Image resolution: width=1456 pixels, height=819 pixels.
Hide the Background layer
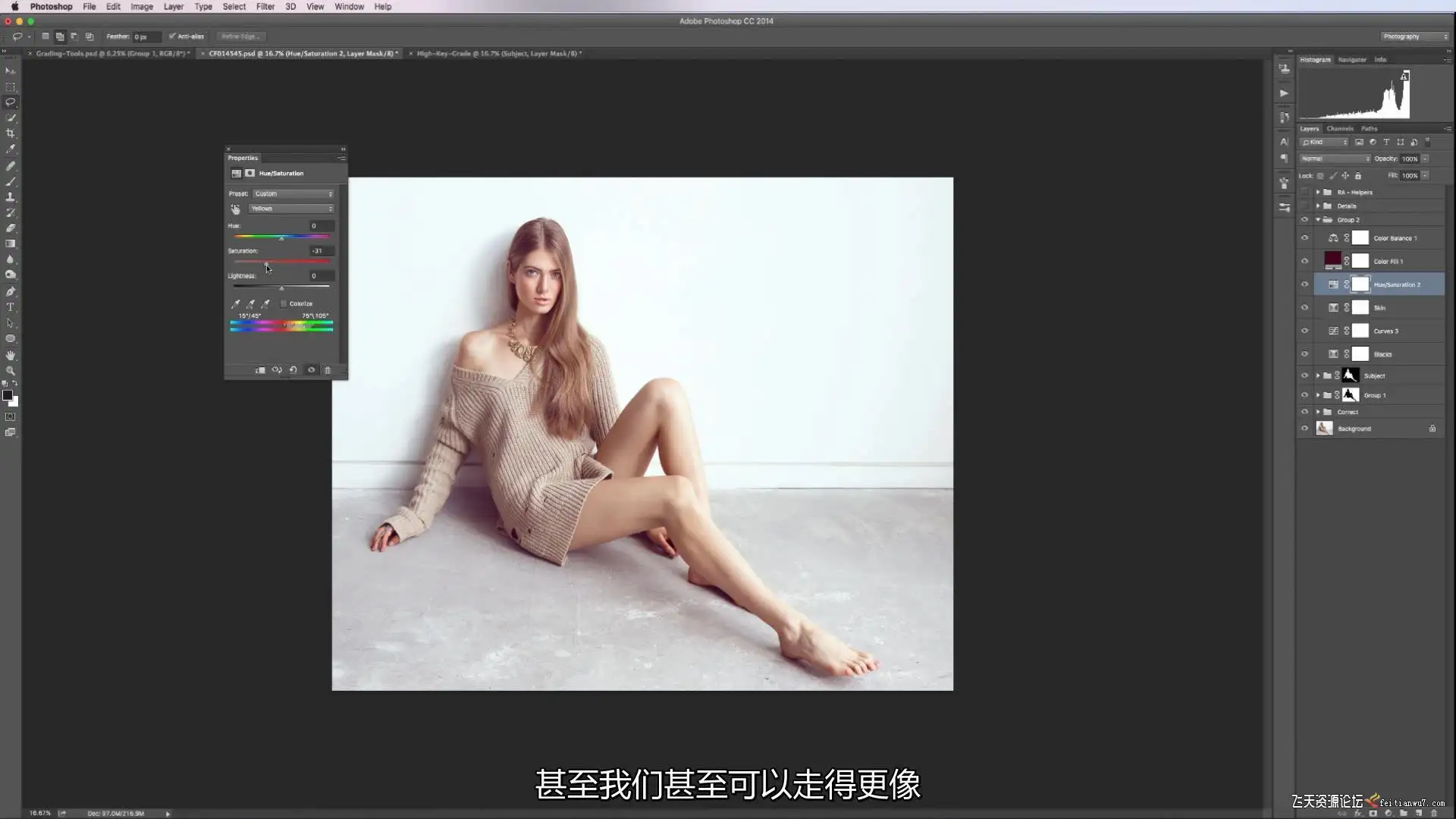1304,428
